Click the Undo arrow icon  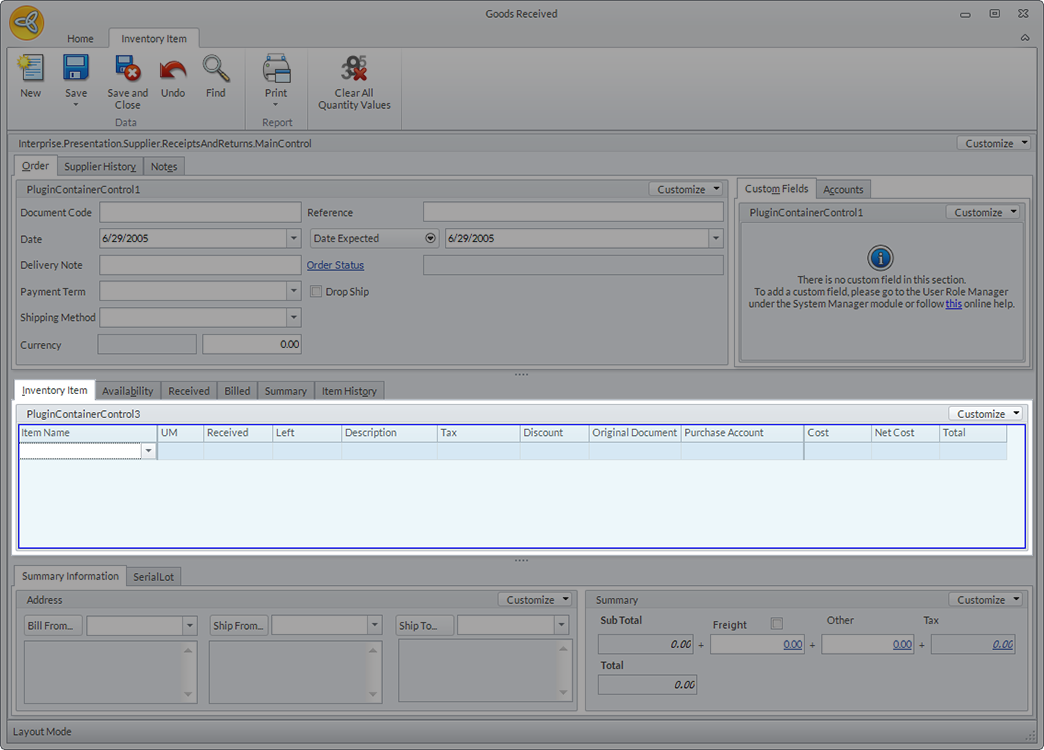click(173, 69)
